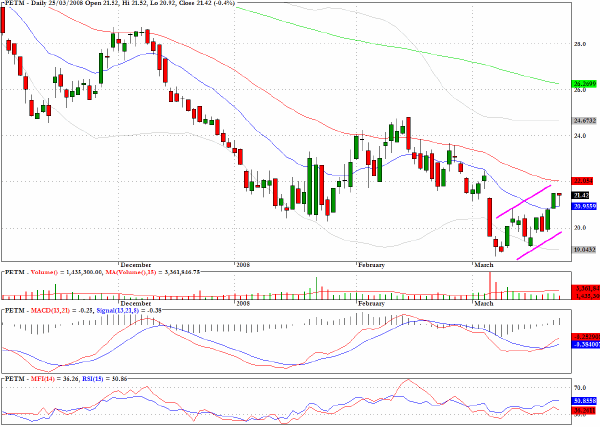Select the blue 20.9559 moving average tag

pos(584,206)
